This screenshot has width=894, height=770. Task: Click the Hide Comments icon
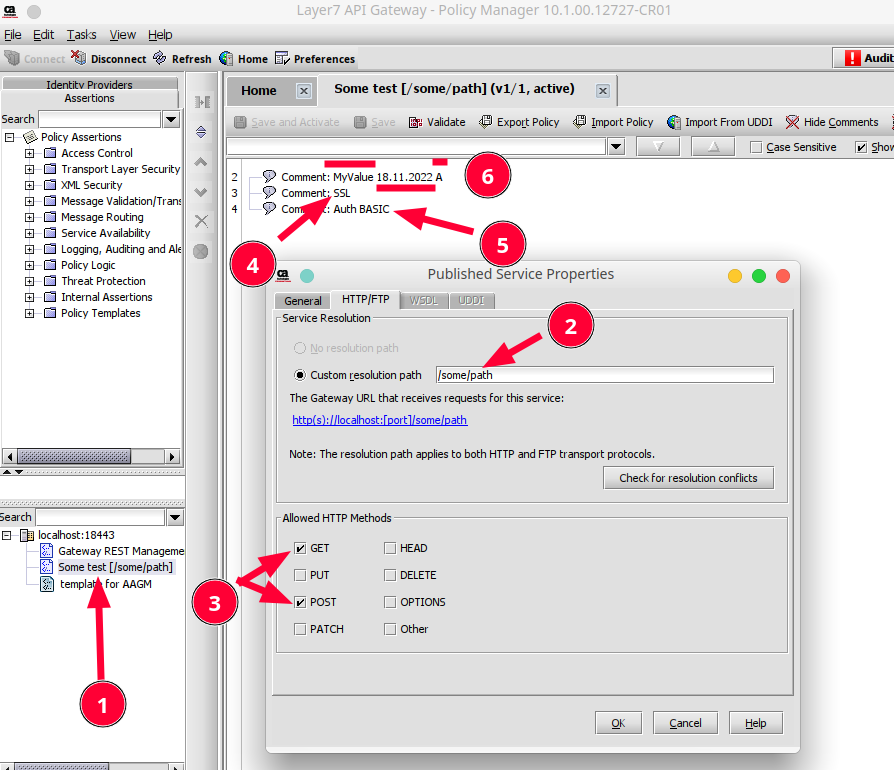pyautogui.click(x=793, y=123)
